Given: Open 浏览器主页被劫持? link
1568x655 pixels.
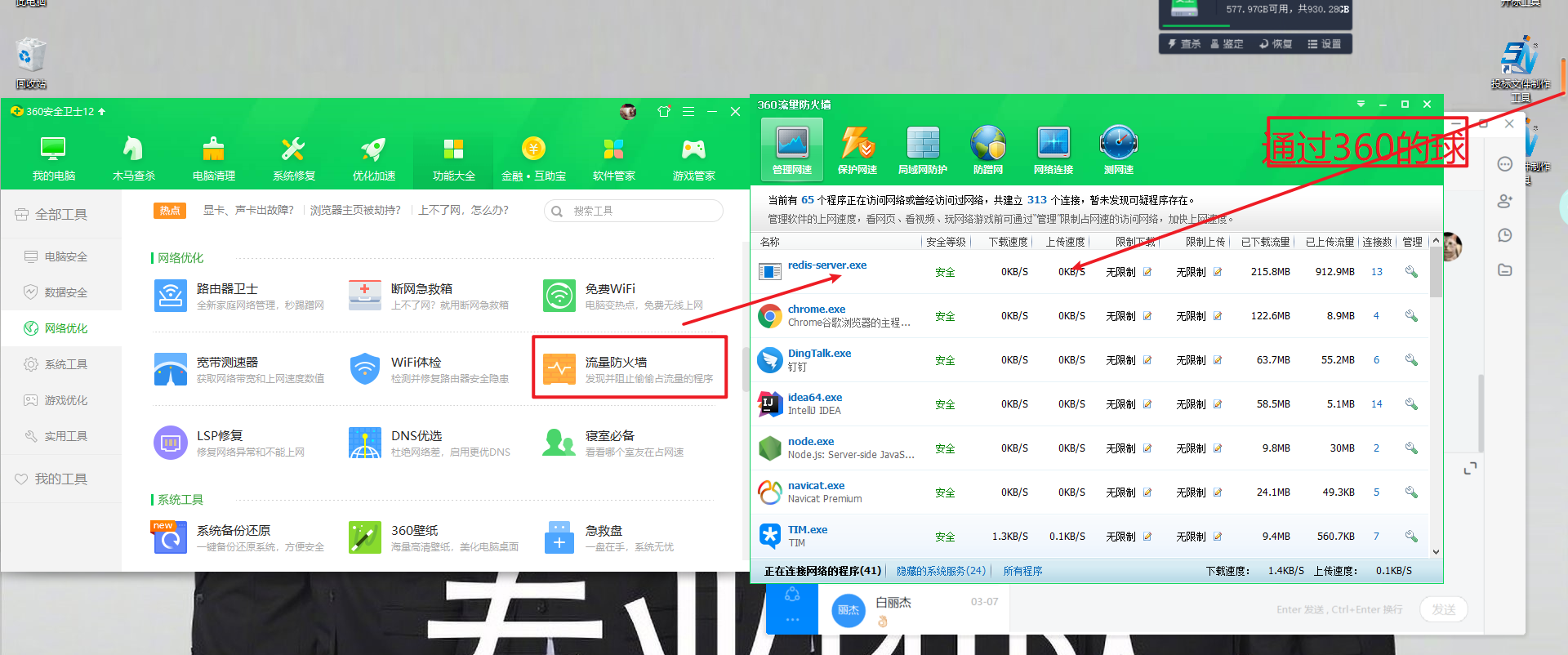Looking at the screenshot, I should click(x=355, y=210).
